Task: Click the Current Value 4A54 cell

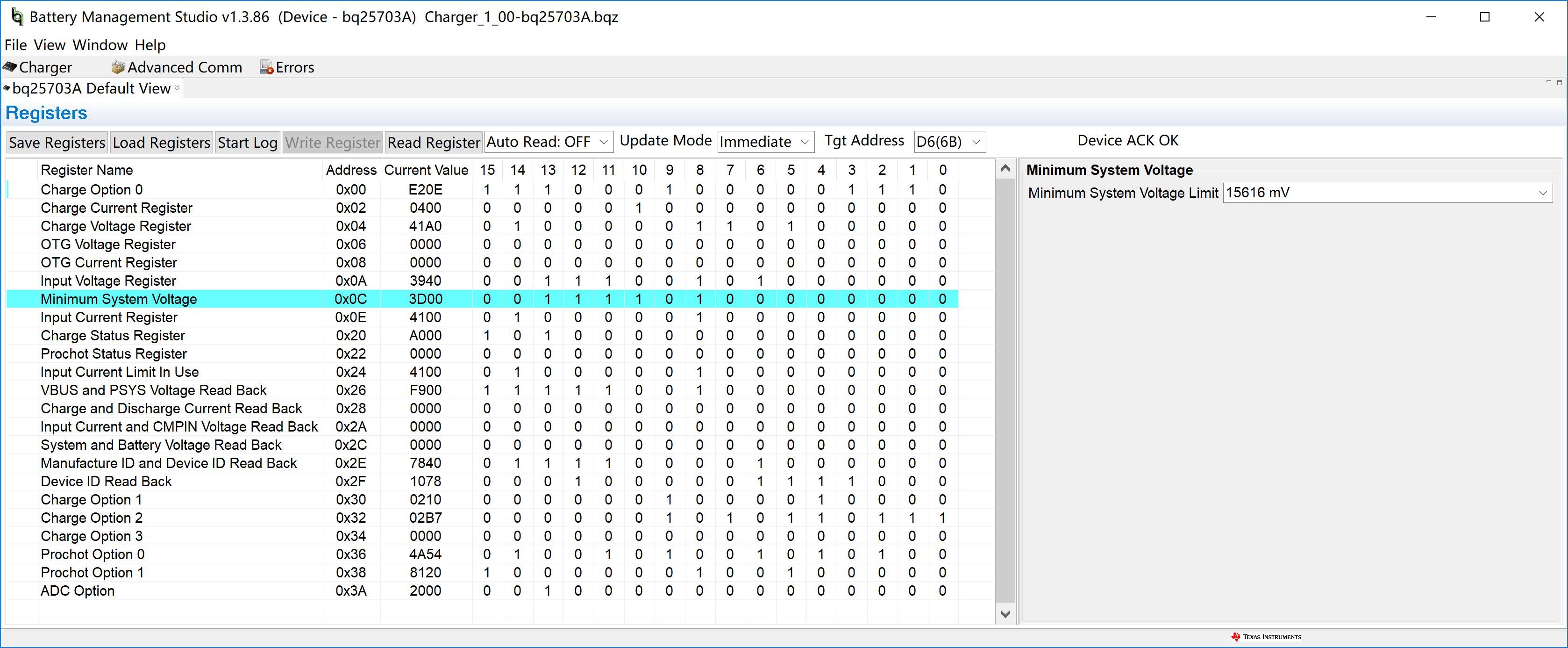Action: 426,555
